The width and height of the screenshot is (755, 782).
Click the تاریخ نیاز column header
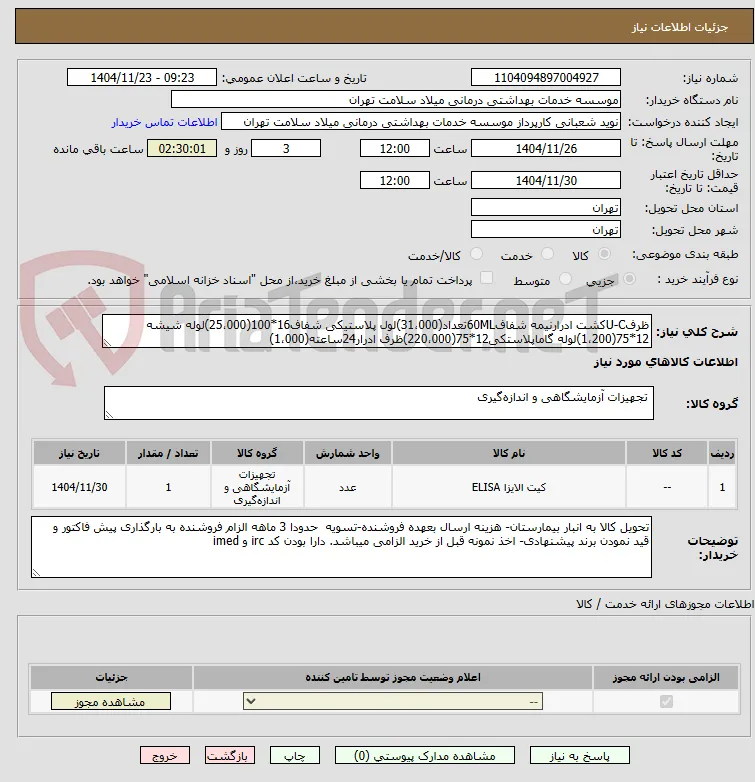click(x=79, y=453)
